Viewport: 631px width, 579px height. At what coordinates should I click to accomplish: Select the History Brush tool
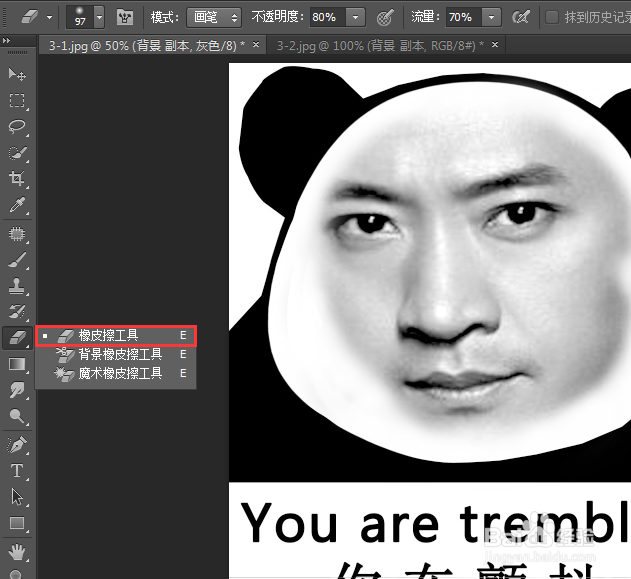(17, 312)
